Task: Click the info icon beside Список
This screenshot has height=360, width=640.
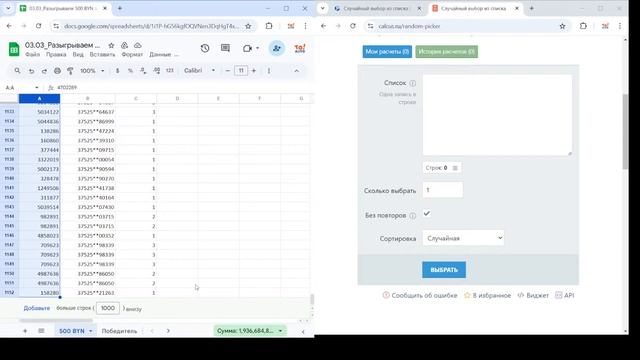Action: pyautogui.click(x=413, y=83)
